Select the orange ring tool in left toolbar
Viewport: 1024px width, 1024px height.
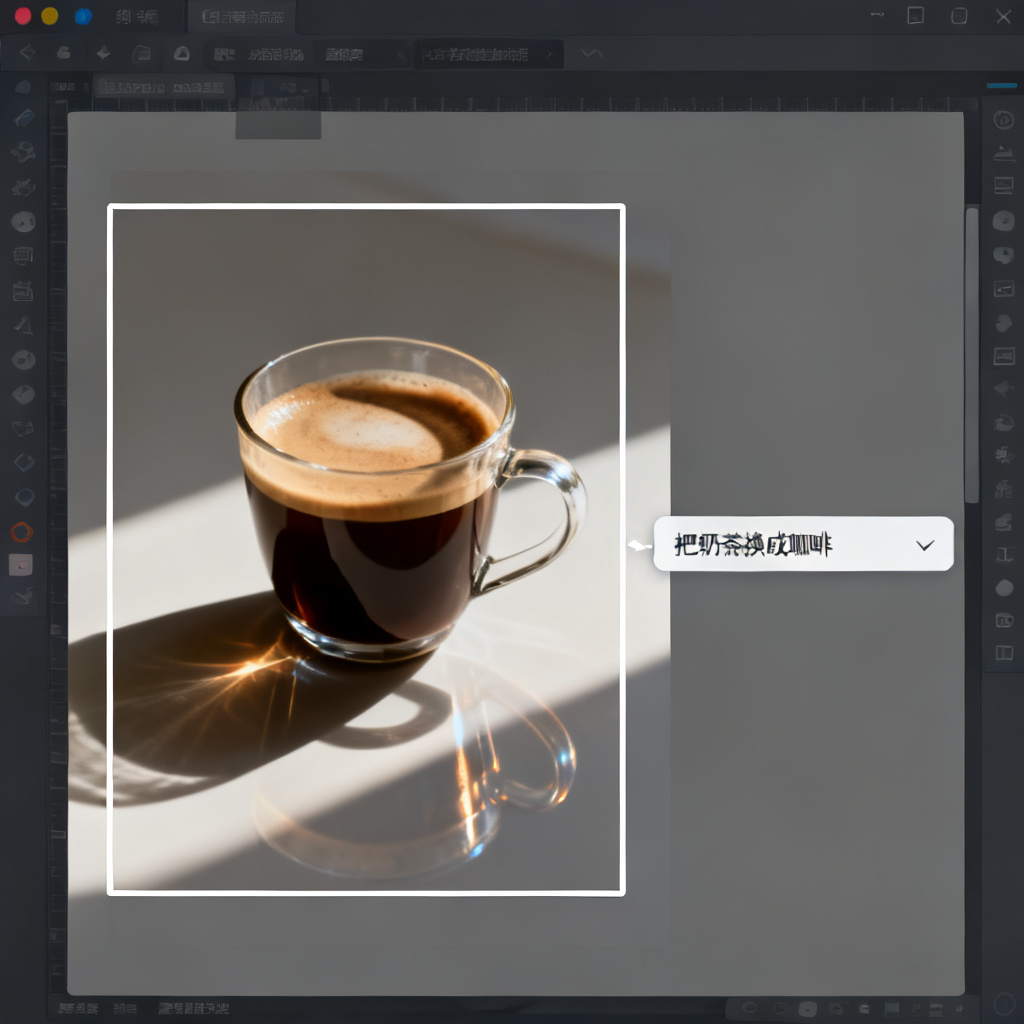[x=22, y=532]
